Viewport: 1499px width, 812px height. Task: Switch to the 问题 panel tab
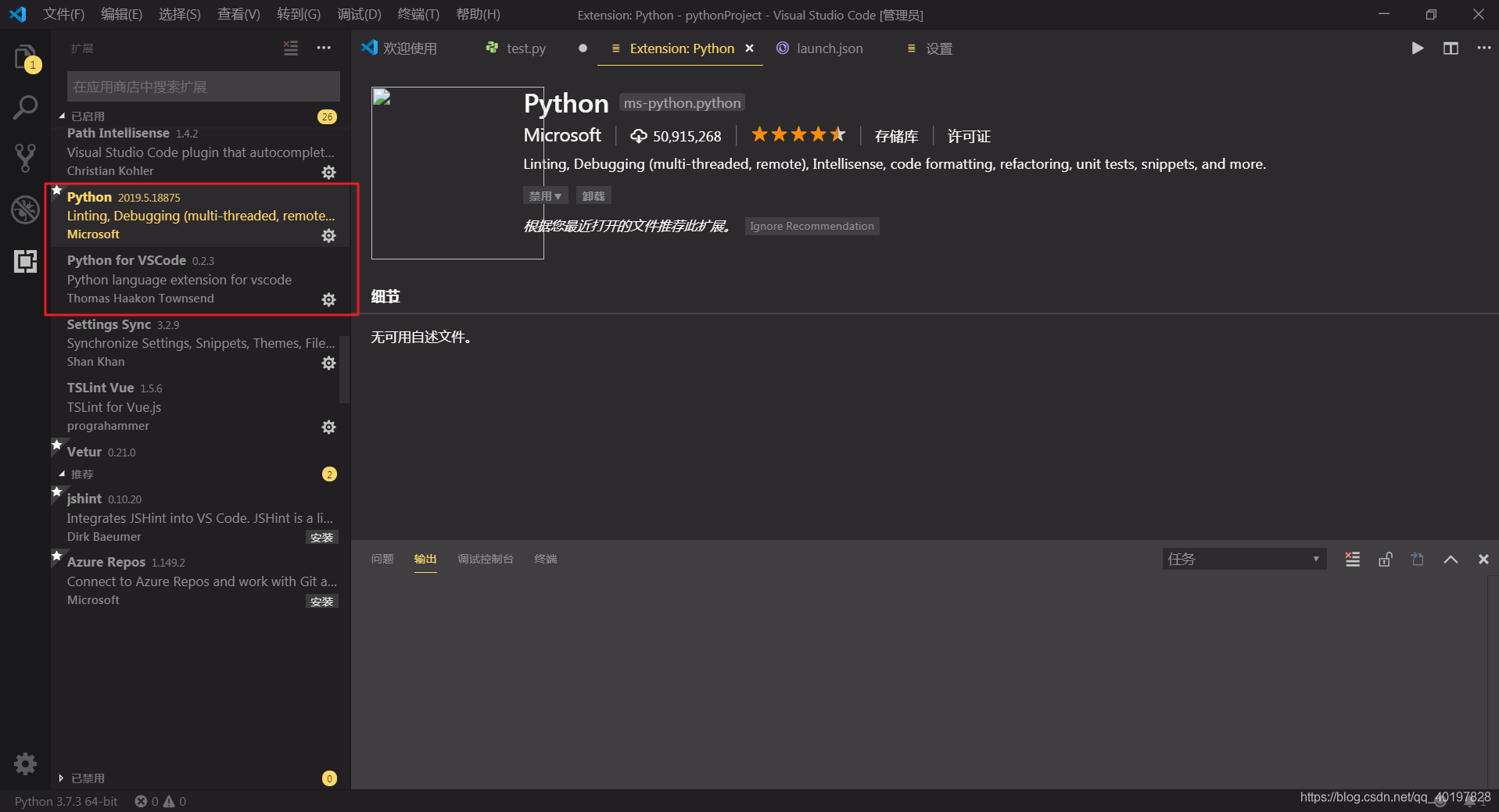pyautogui.click(x=382, y=559)
